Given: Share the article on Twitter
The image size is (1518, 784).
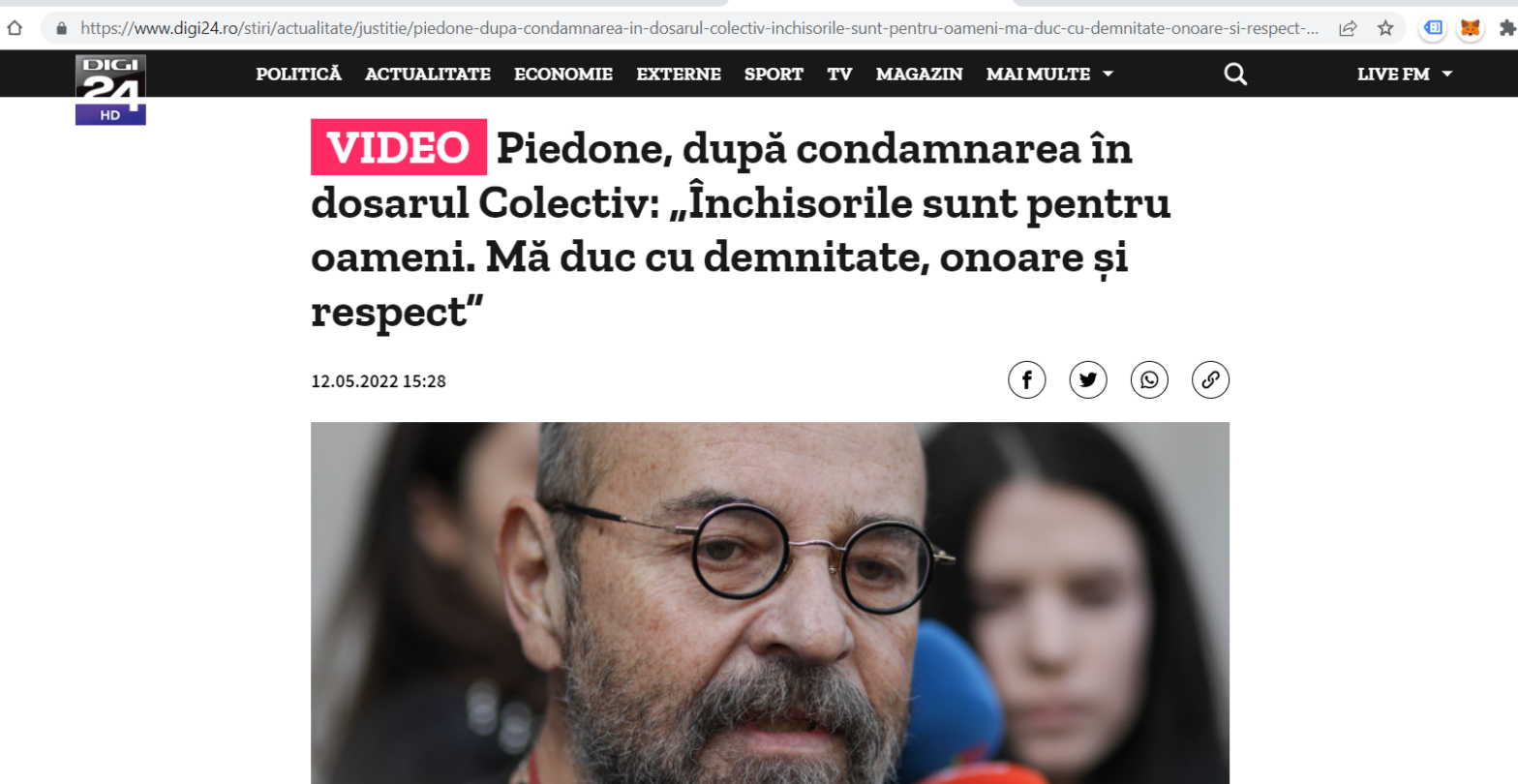Looking at the screenshot, I should 1087,379.
